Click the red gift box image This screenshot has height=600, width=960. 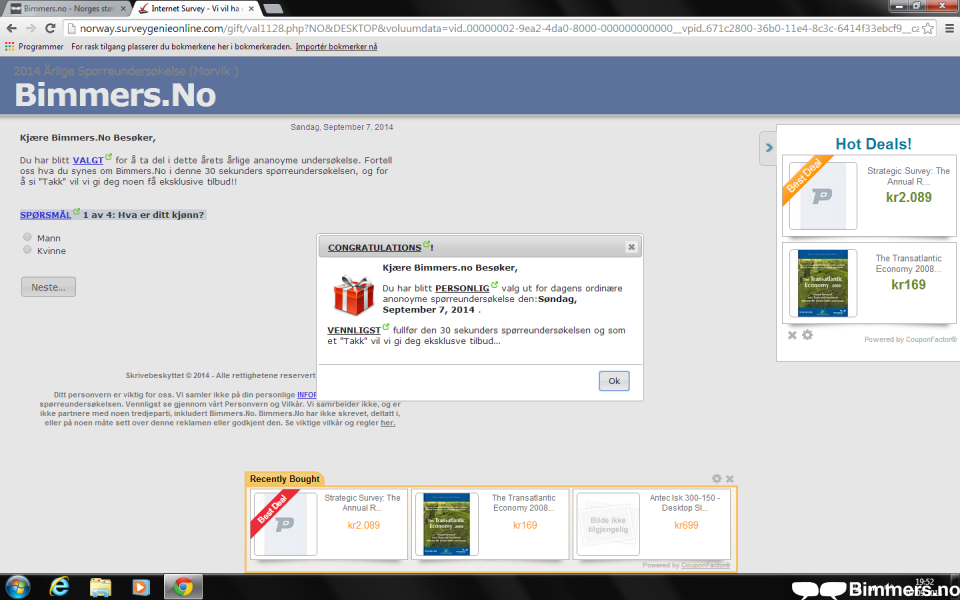(353, 296)
